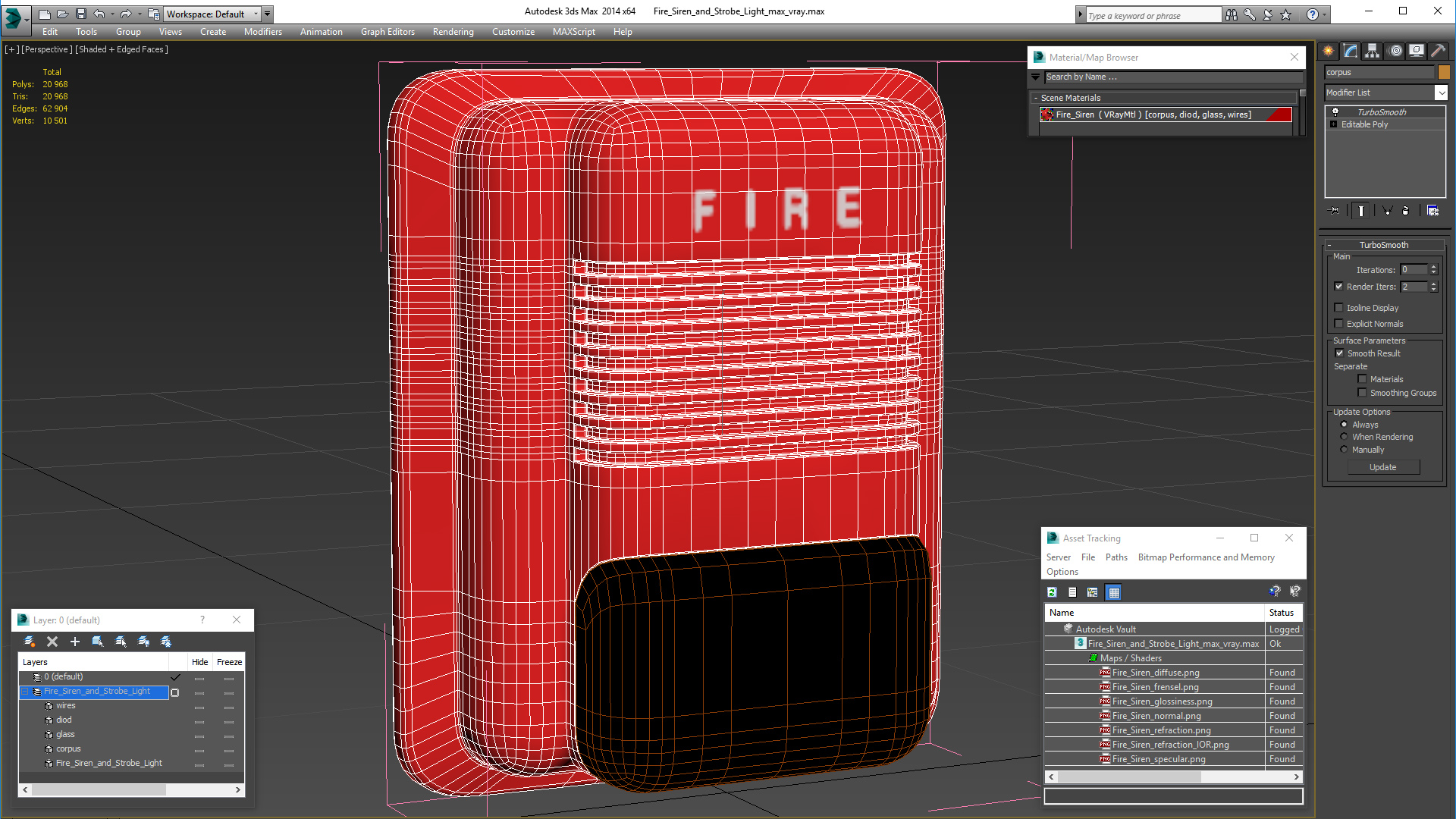Enable the Isoline Display checkbox

[1339, 308]
